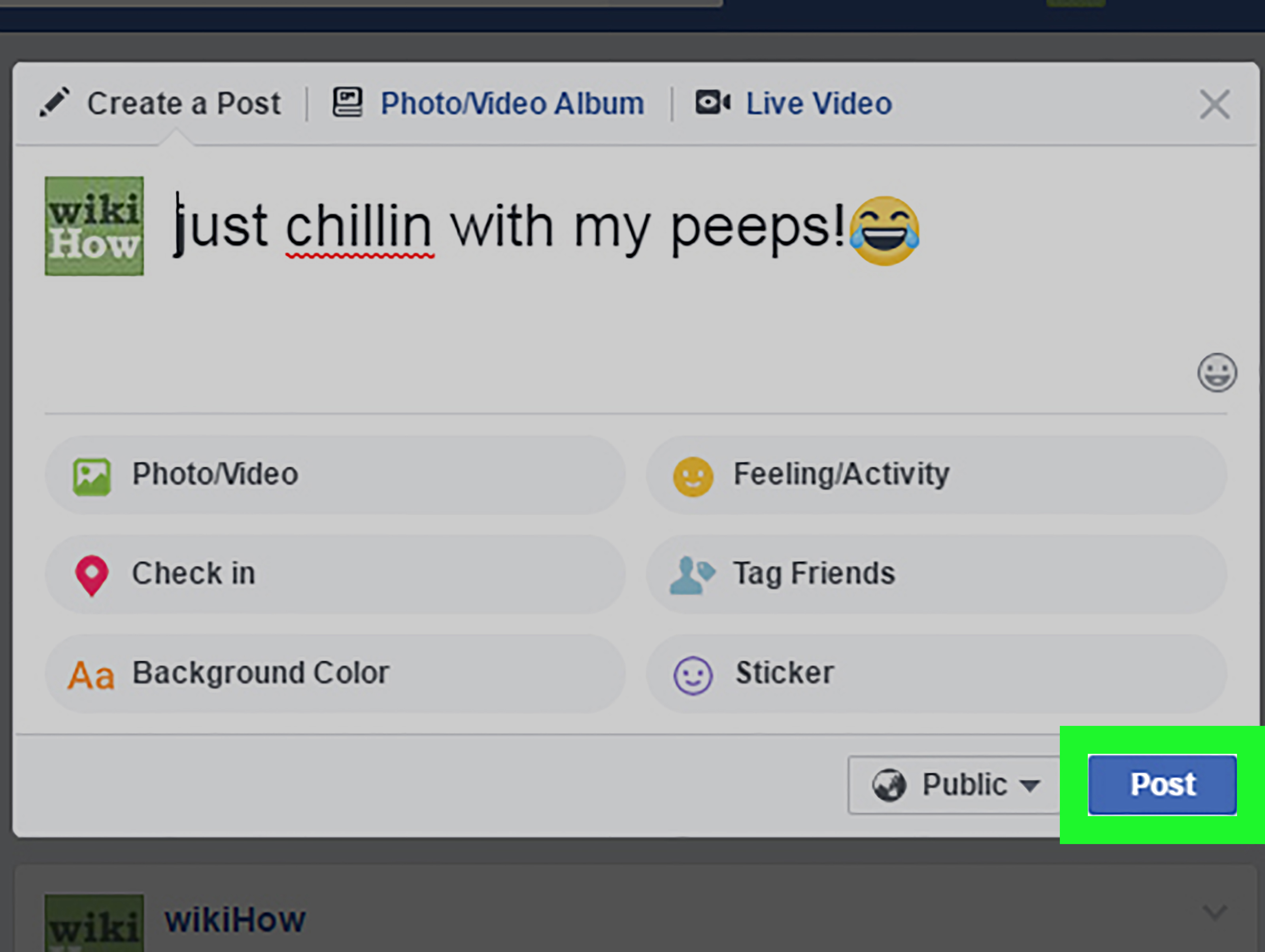Close the Create a Post dialog
The width and height of the screenshot is (1265, 952).
click(1214, 105)
